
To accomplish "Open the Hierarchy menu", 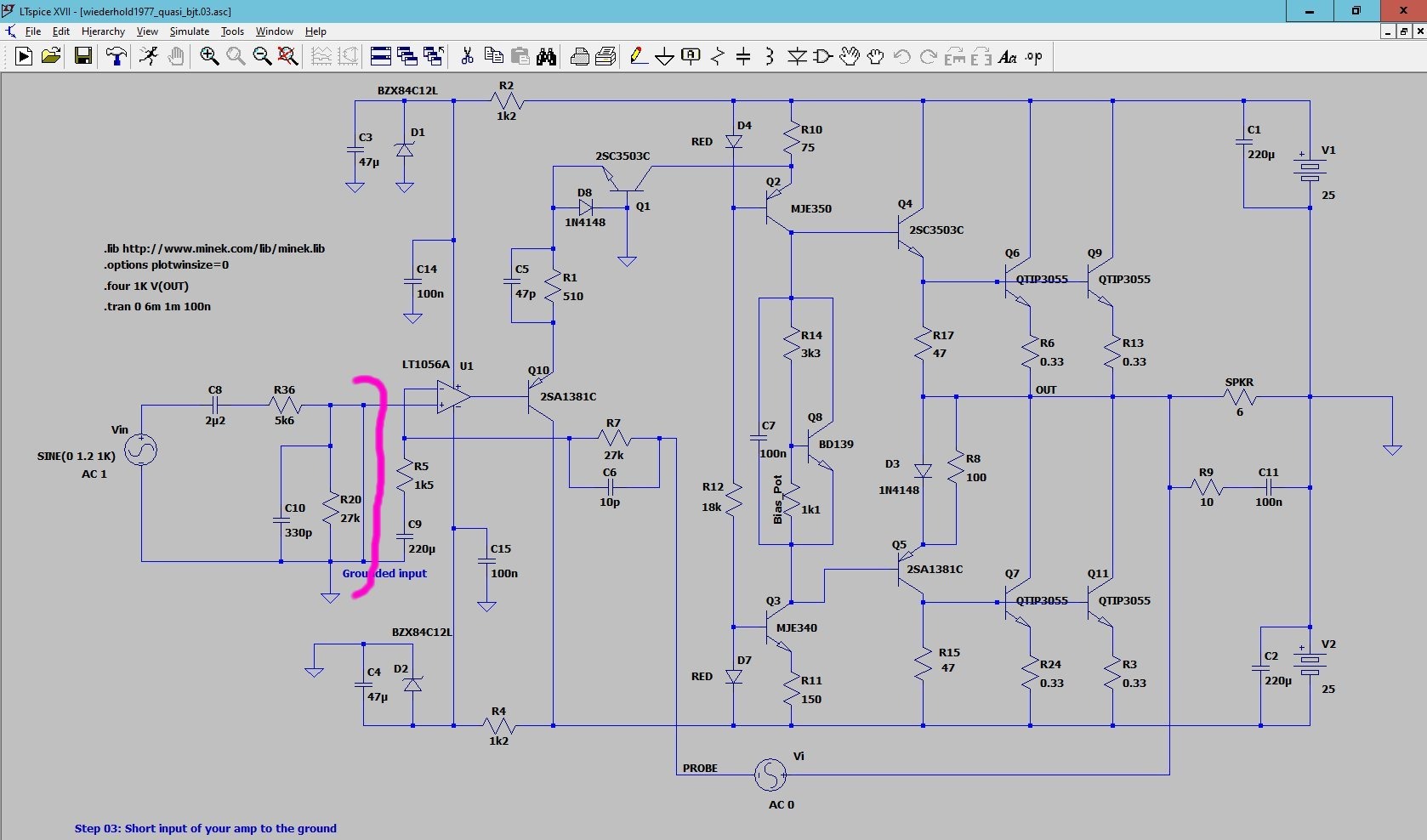I will click(103, 31).
